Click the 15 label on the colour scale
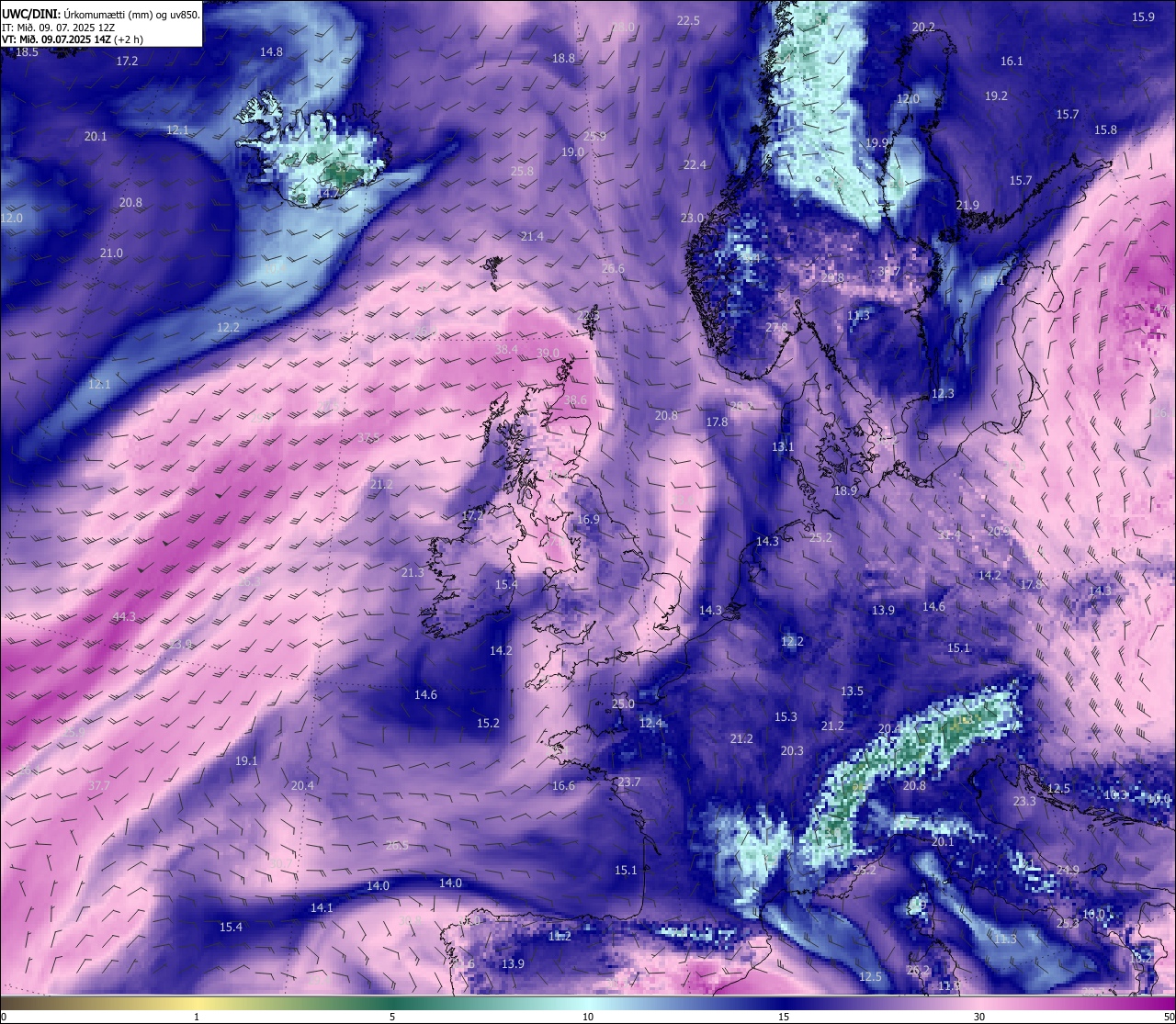1176x1024 pixels. (784, 1017)
